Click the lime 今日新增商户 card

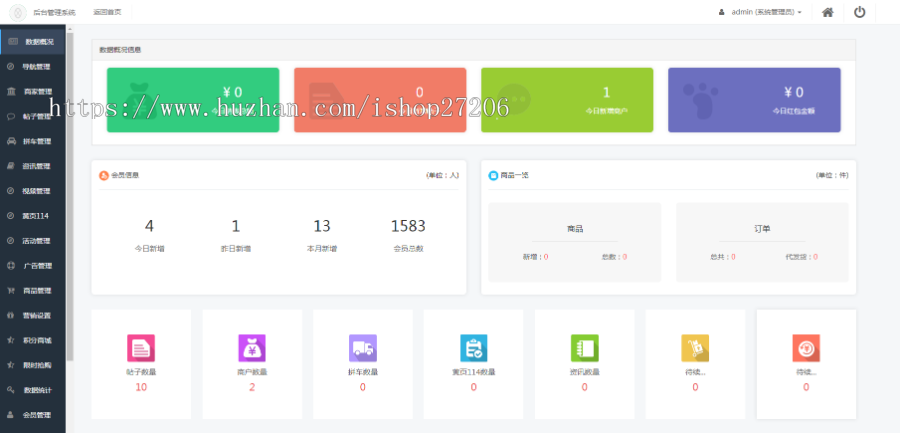pos(567,100)
